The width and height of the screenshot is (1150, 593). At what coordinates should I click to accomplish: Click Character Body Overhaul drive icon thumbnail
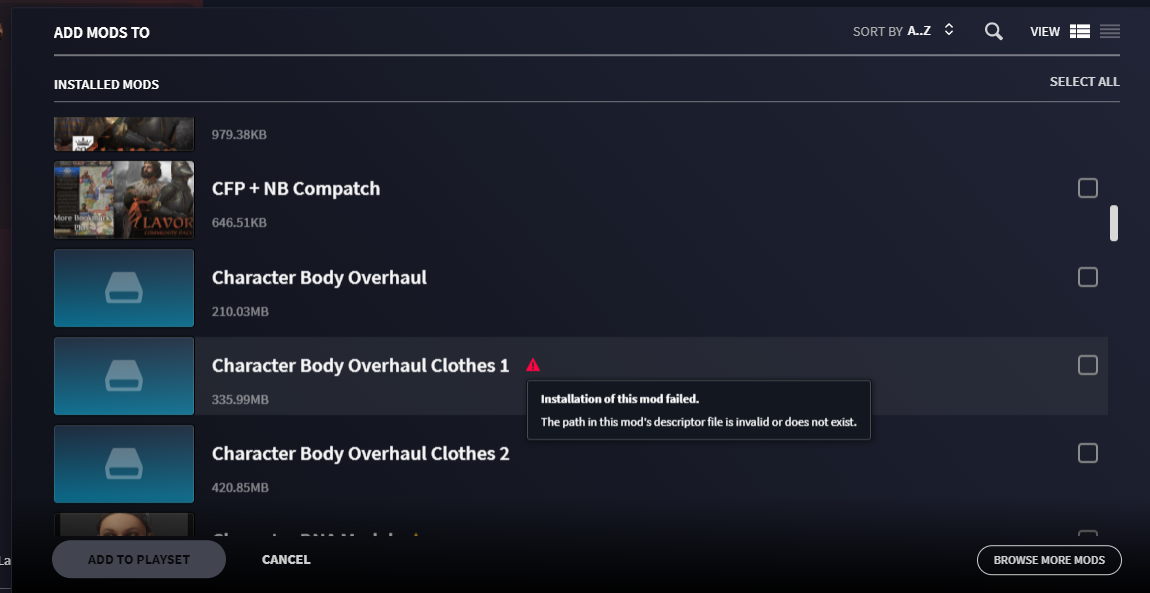tap(124, 288)
